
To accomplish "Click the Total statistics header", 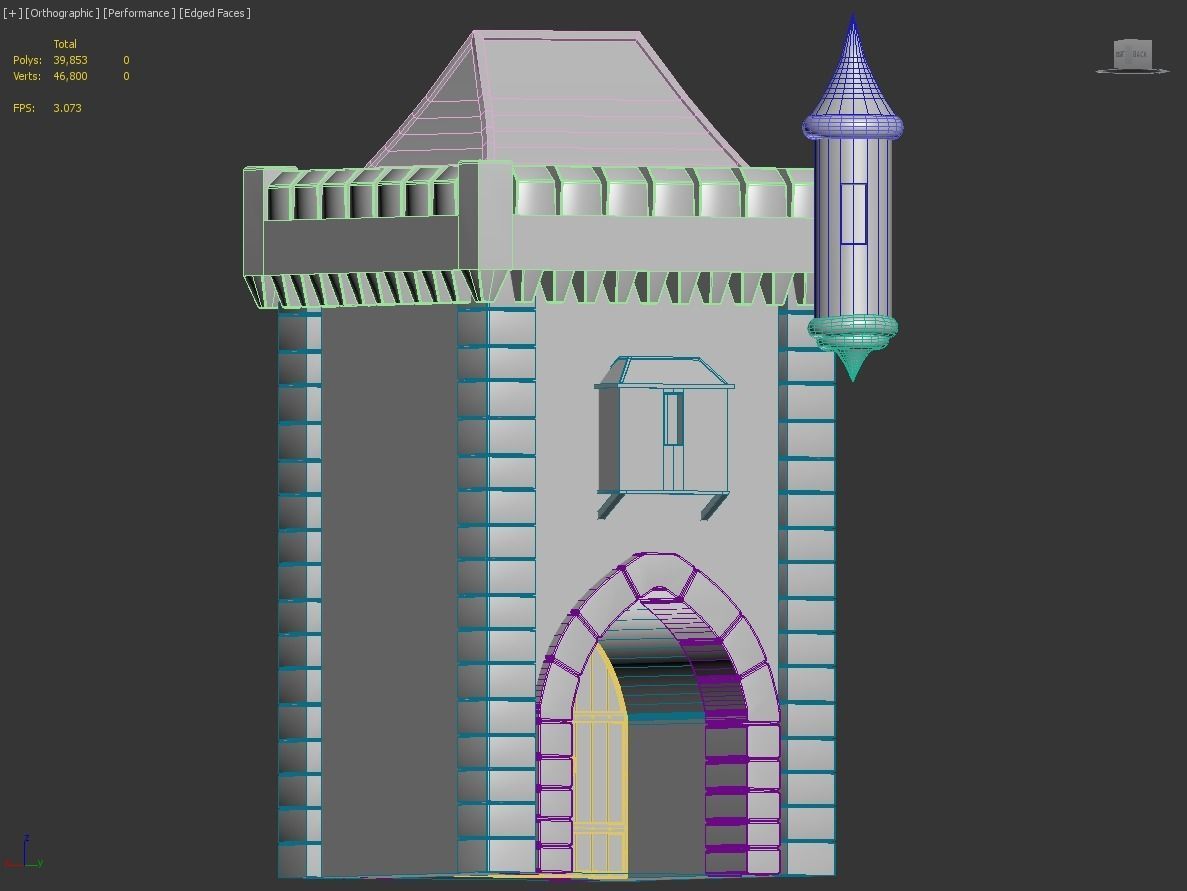I will tap(65, 44).
